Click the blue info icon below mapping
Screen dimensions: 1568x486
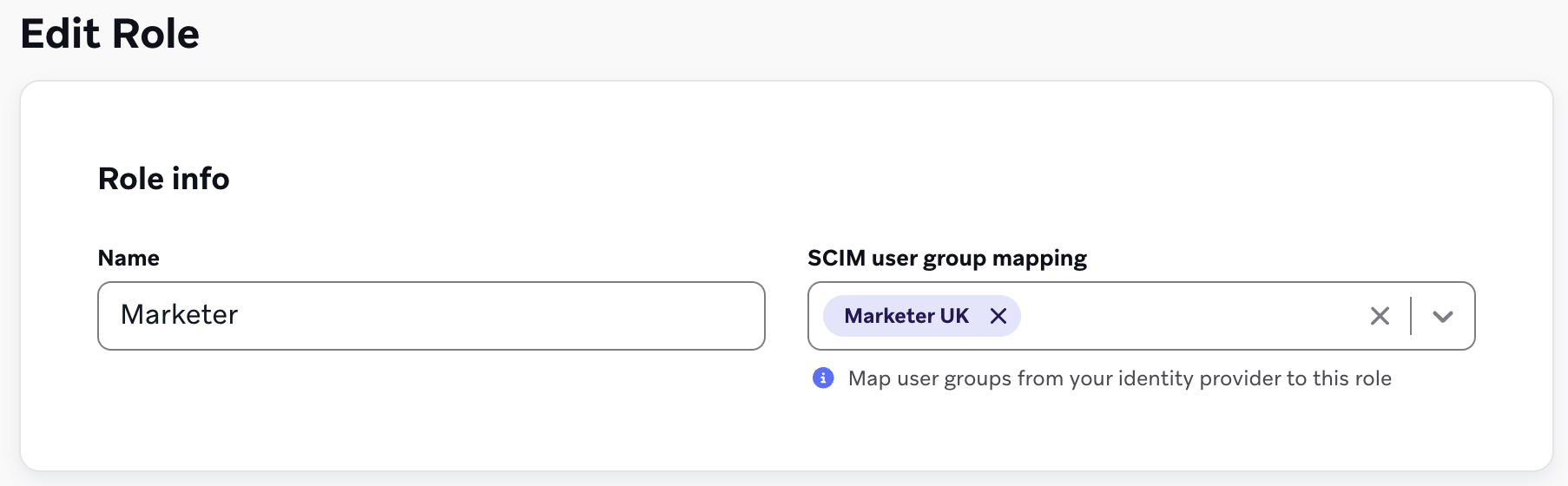click(823, 378)
